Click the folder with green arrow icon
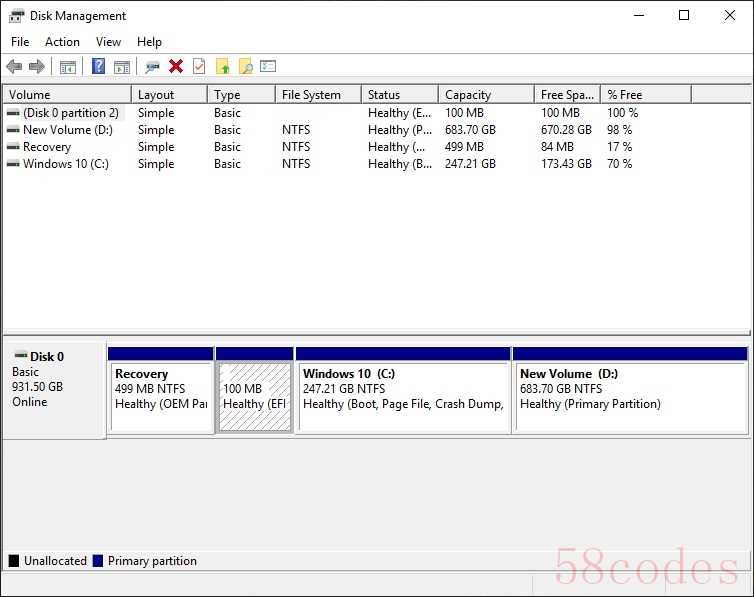 point(223,66)
